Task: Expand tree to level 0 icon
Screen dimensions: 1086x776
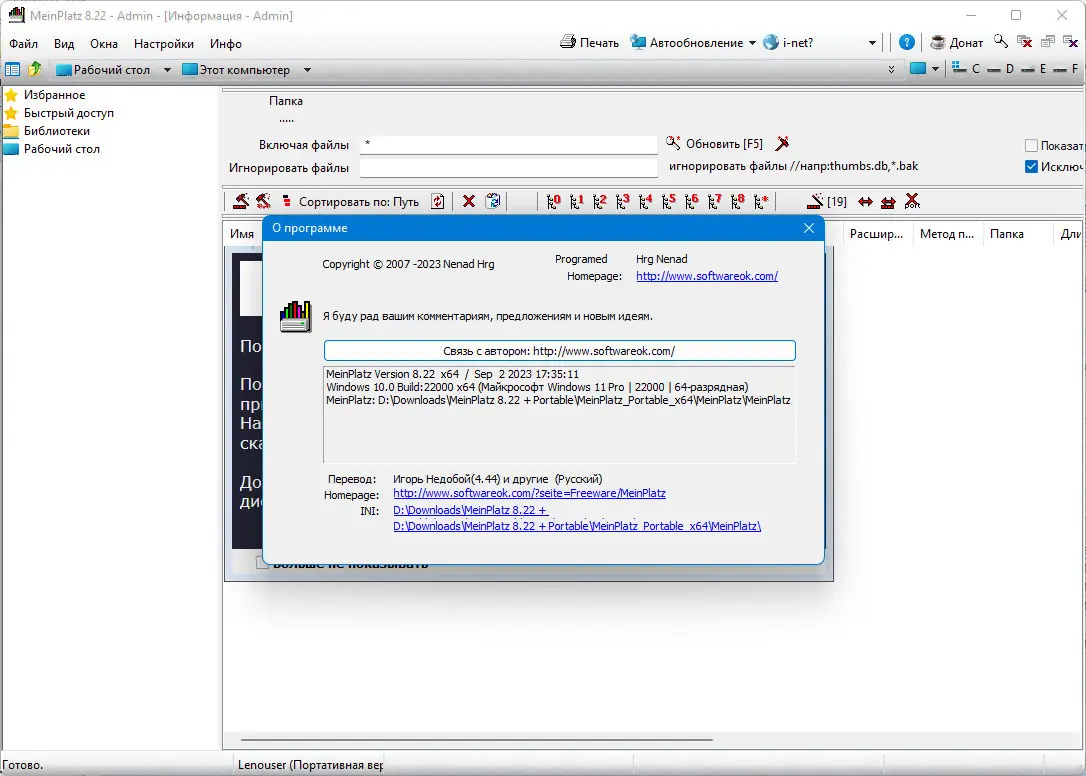Action: [x=553, y=201]
